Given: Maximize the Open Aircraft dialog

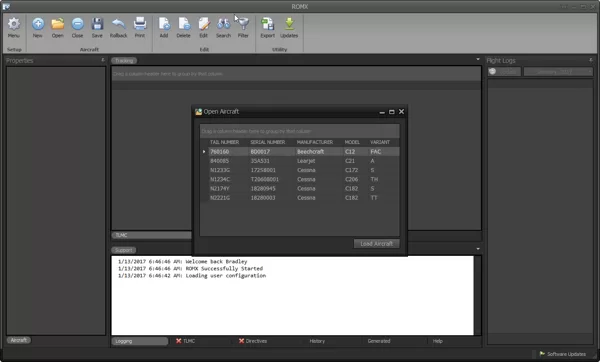Looking at the screenshot, I should click(391, 112).
